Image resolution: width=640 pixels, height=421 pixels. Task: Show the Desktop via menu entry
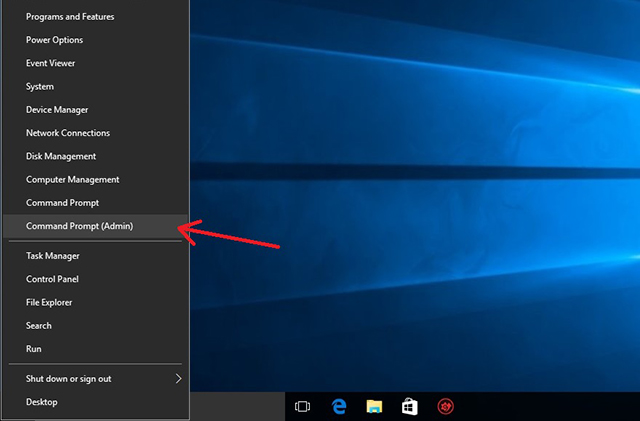coord(96,402)
